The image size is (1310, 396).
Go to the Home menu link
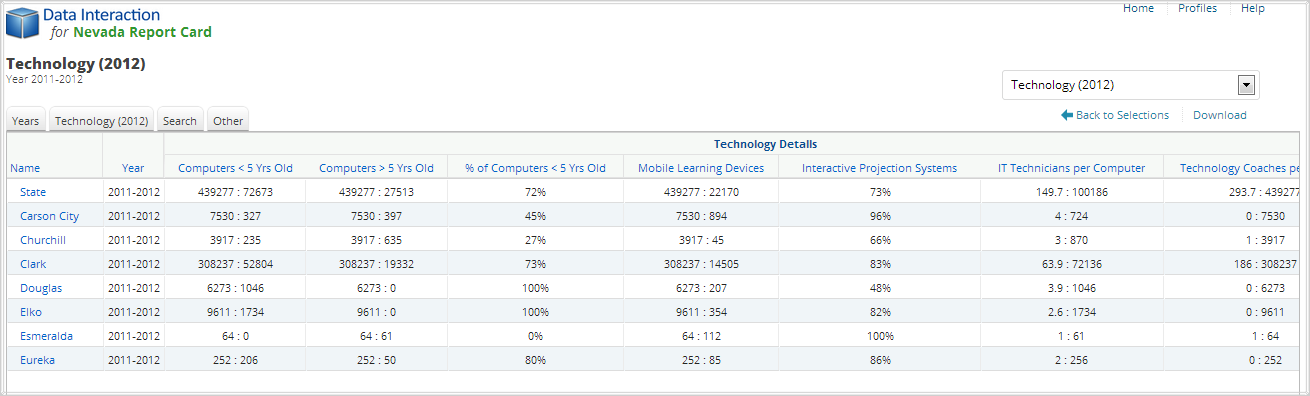tap(1138, 8)
